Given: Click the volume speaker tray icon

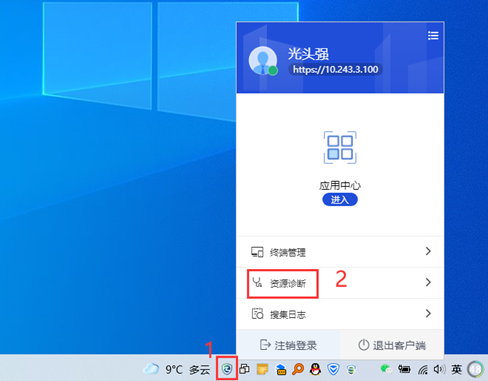Looking at the screenshot, I should coord(439,369).
